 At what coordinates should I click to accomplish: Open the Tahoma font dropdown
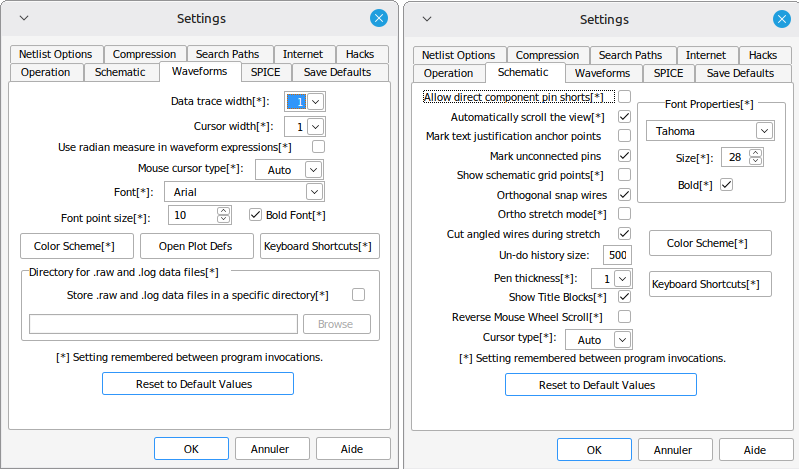click(764, 130)
